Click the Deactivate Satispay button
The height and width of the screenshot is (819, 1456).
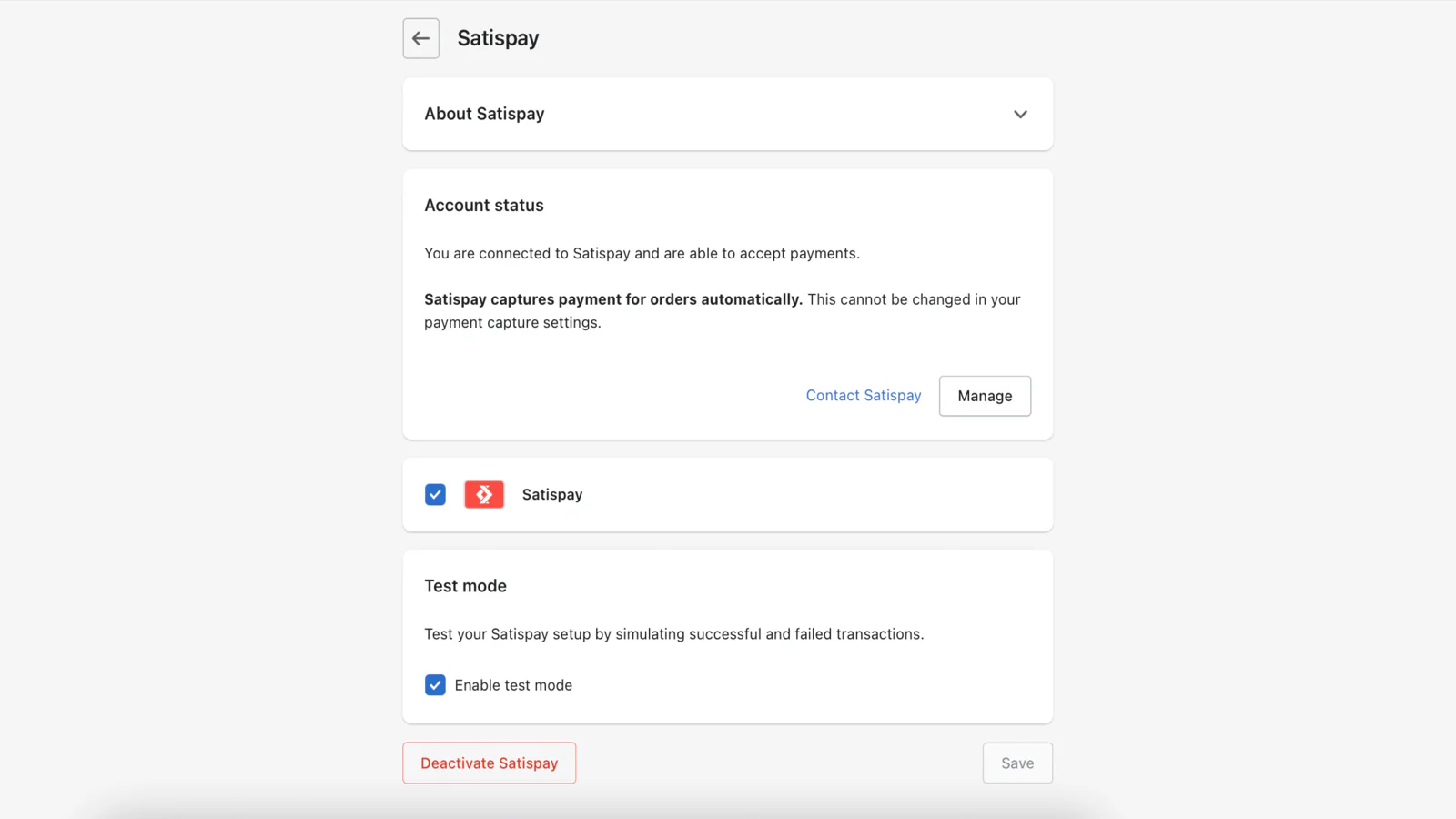490,763
